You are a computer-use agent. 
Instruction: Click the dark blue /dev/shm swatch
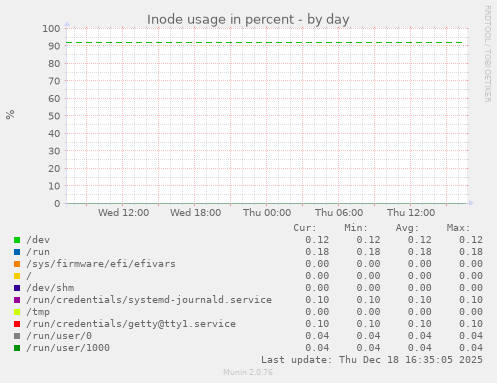[17, 288]
